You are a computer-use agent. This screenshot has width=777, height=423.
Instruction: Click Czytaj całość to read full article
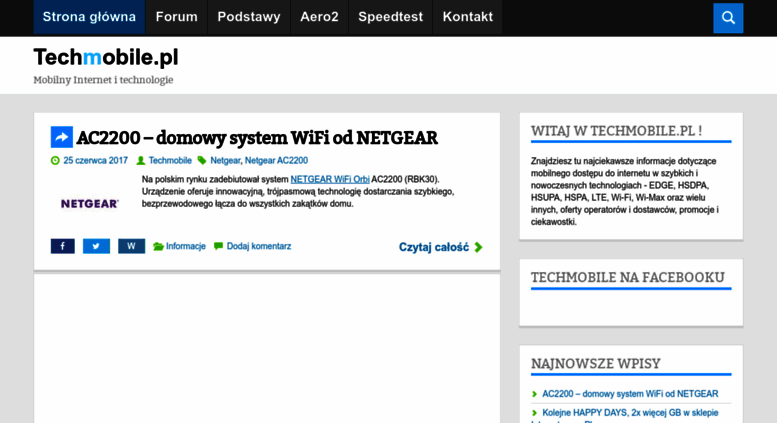tap(434, 247)
